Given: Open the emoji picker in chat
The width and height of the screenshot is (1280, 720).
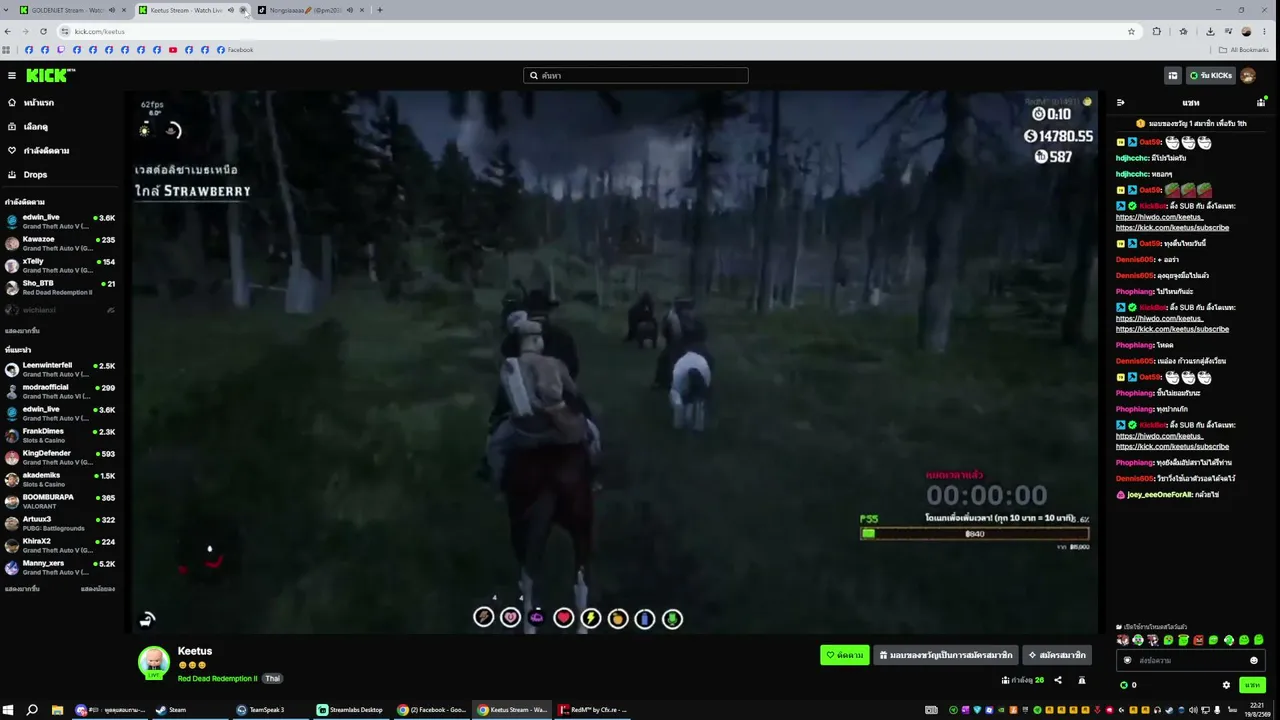Looking at the screenshot, I should pos(1254,660).
